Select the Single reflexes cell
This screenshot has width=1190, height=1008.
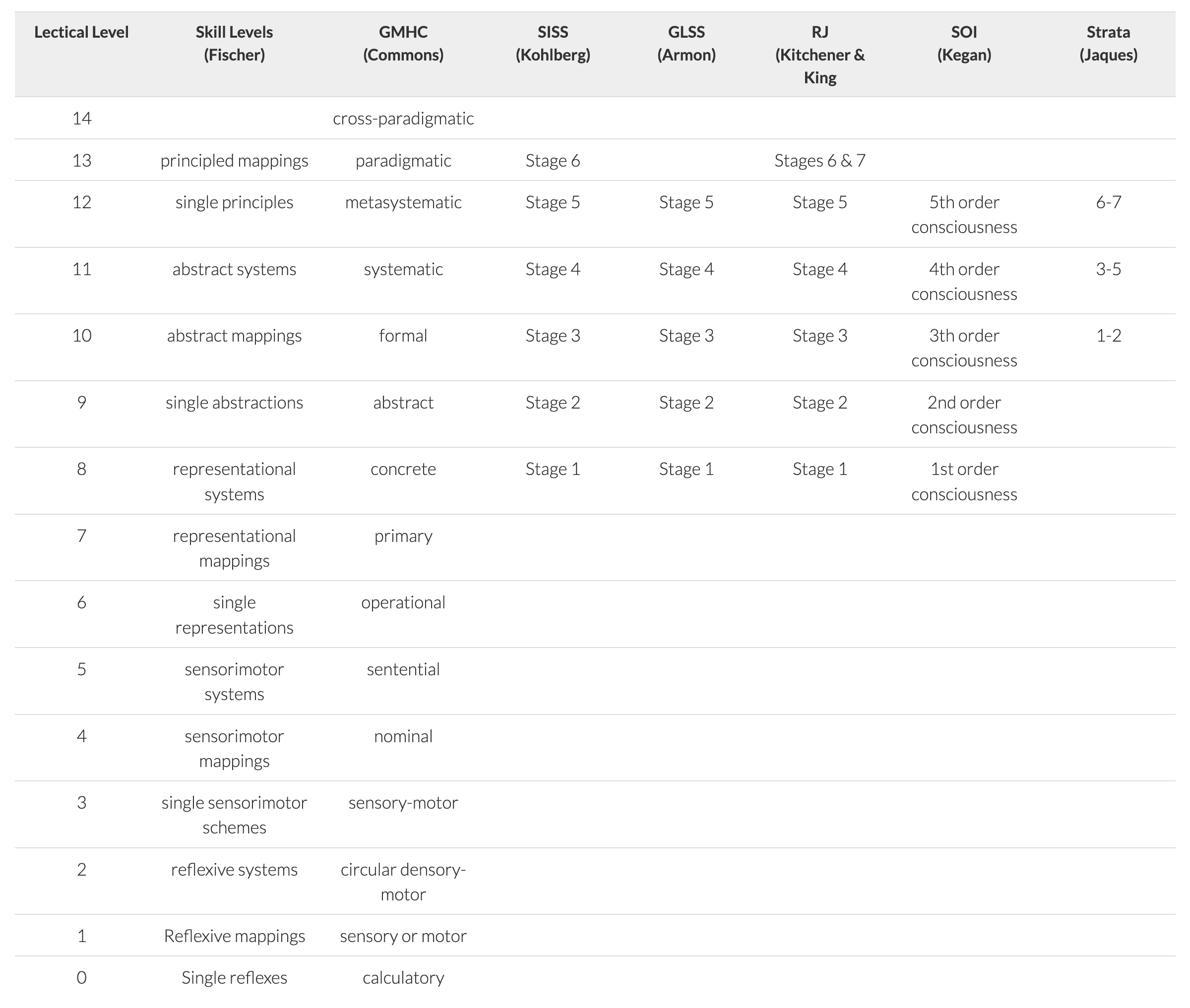point(234,978)
